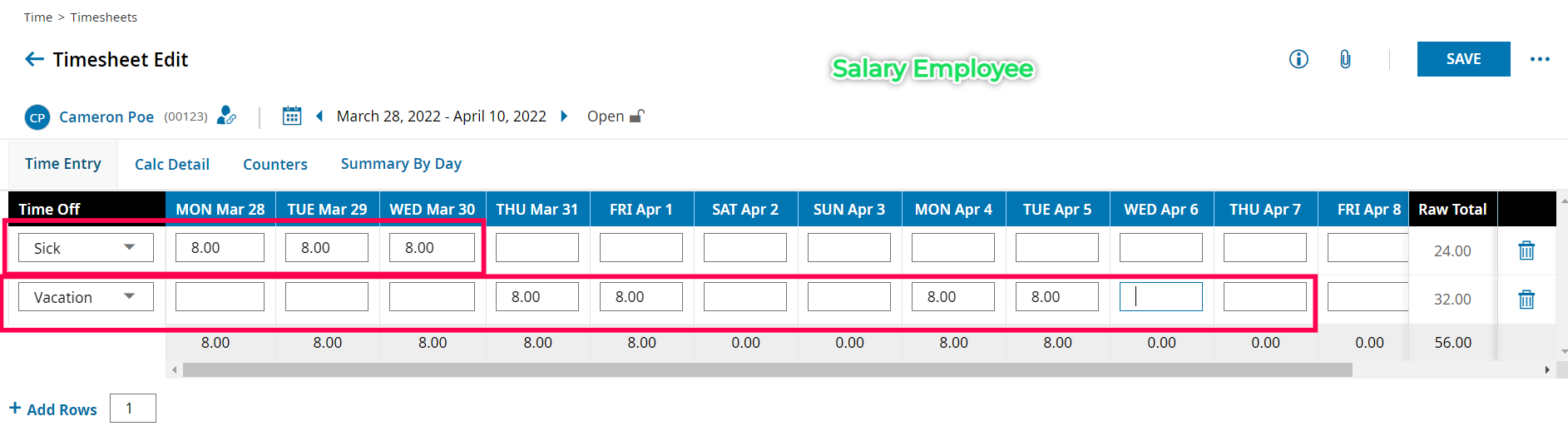1568x441 pixels.
Task: Edit Vacation hours for MON Apr 4
Action: [953, 297]
